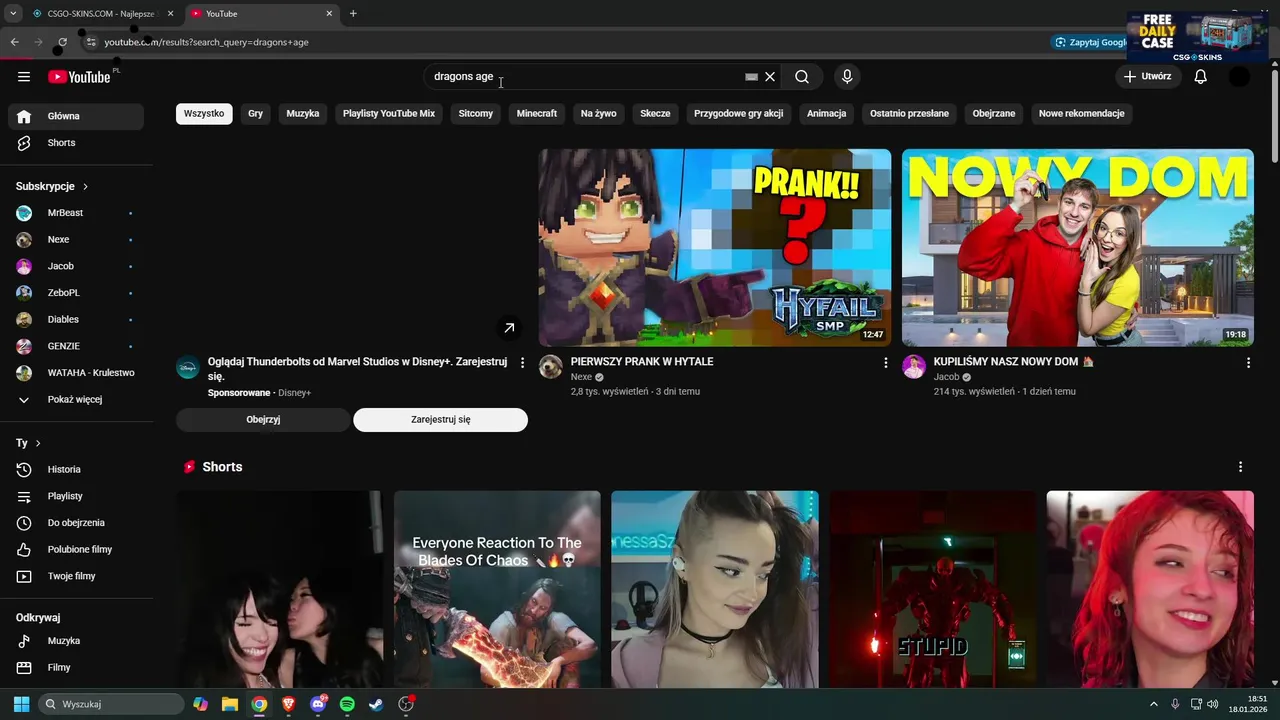Select the Sitcomy filter chip
This screenshot has height=720, width=1280.
coord(476,114)
